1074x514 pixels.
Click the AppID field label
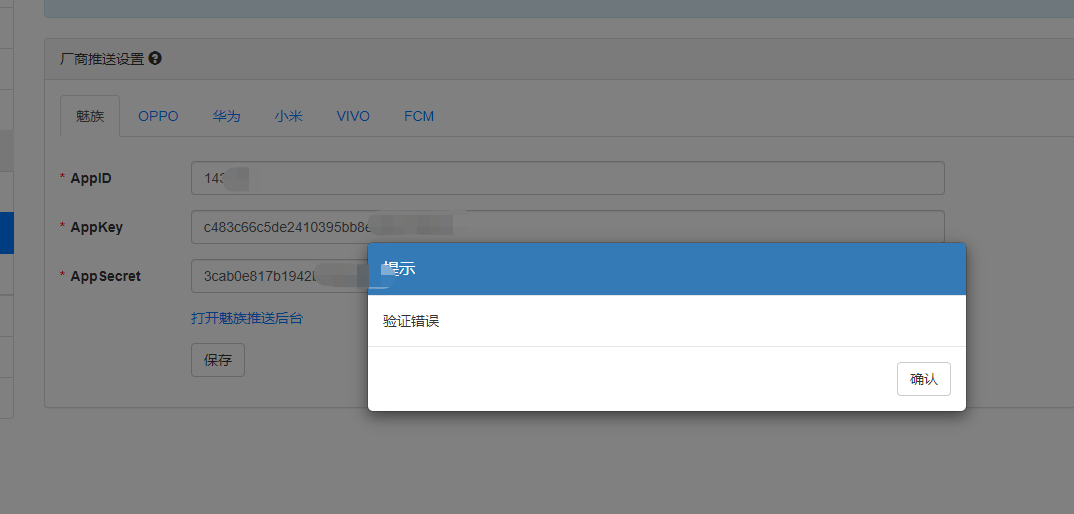[x=91, y=178]
